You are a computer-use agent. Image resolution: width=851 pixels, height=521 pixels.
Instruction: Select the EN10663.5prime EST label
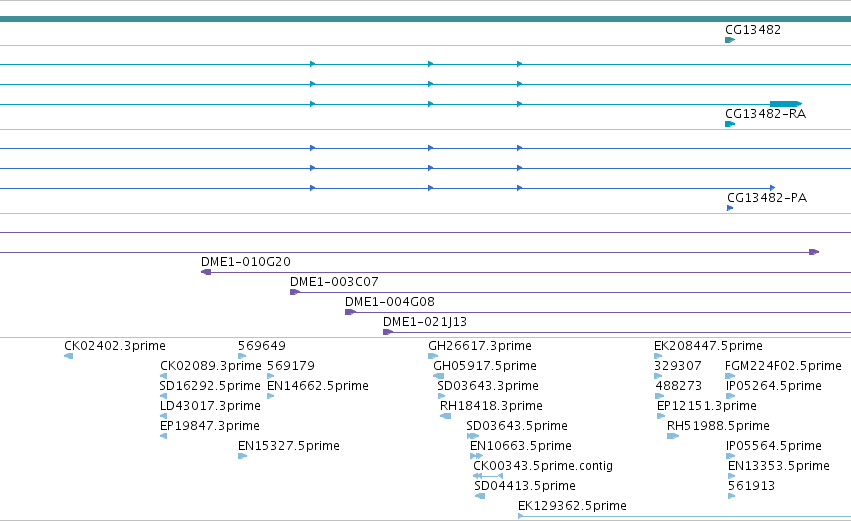(x=520, y=447)
